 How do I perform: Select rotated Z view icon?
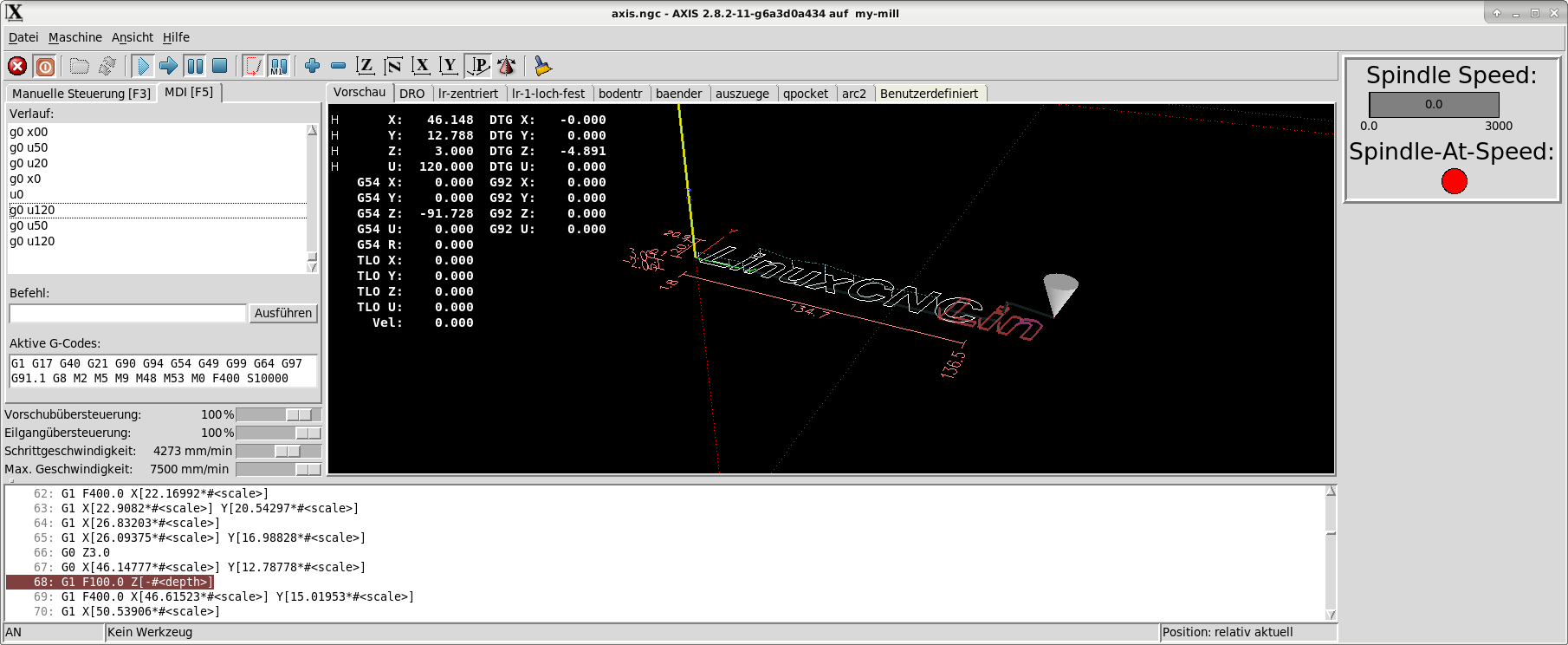(x=393, y=66)
